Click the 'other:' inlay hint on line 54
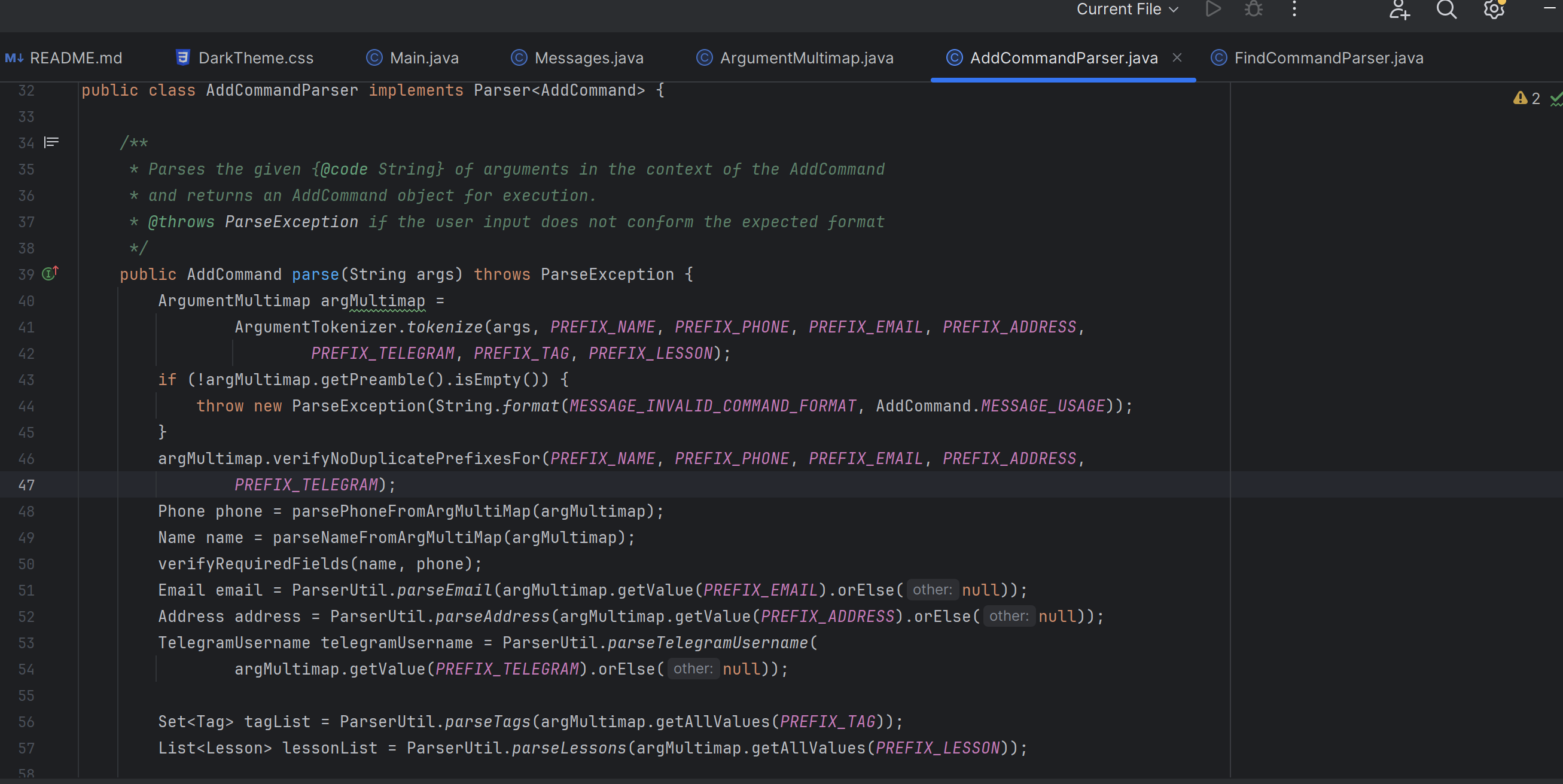1563x784 pixels. 693,669
